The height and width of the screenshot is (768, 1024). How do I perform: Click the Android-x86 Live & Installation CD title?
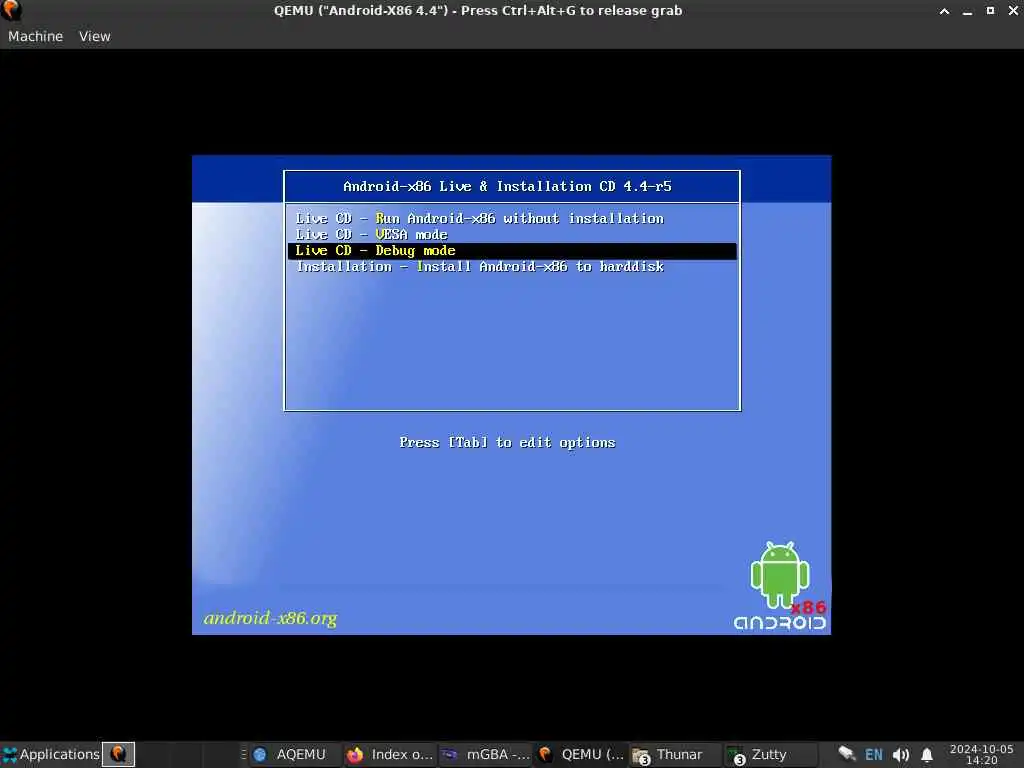click(x=507, y=186)
